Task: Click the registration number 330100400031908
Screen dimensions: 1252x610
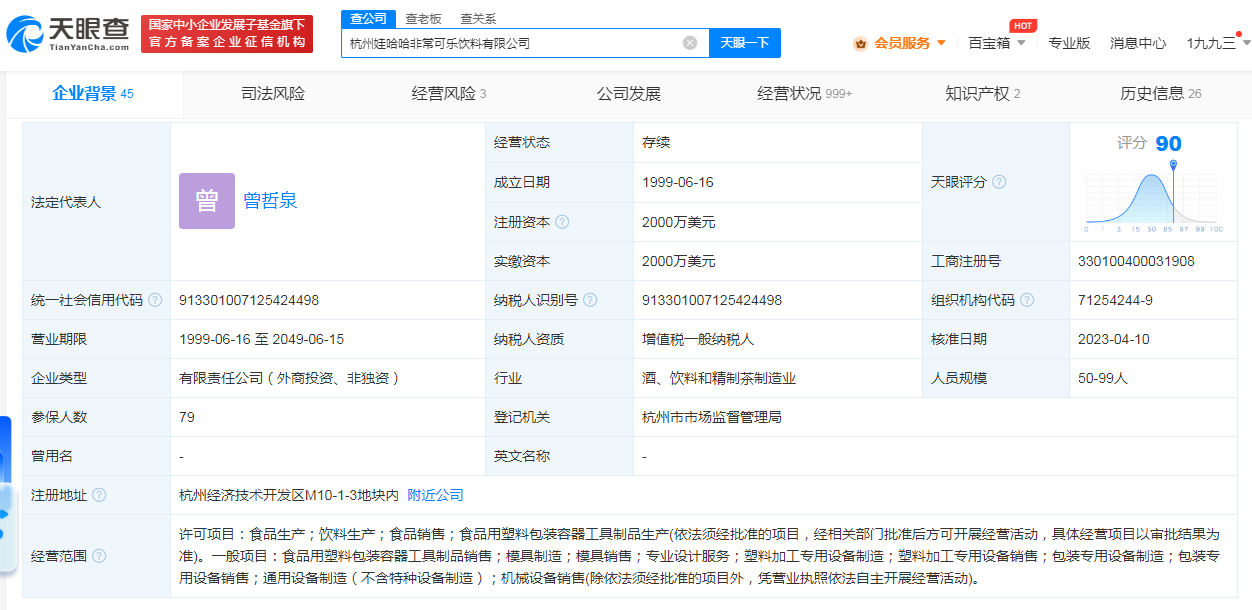Action: (1136, 261)
